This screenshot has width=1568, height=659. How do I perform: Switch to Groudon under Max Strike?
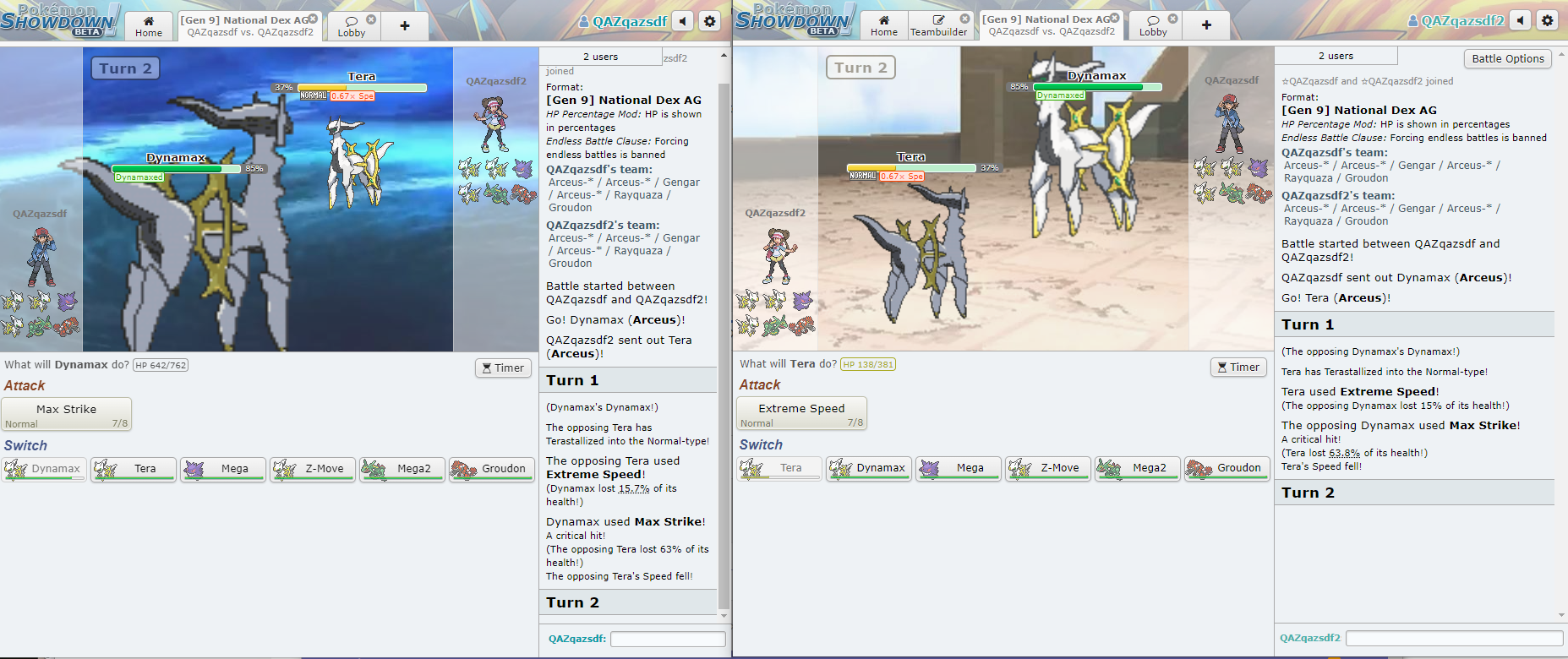pyautogui.click(x=492, y=469)
